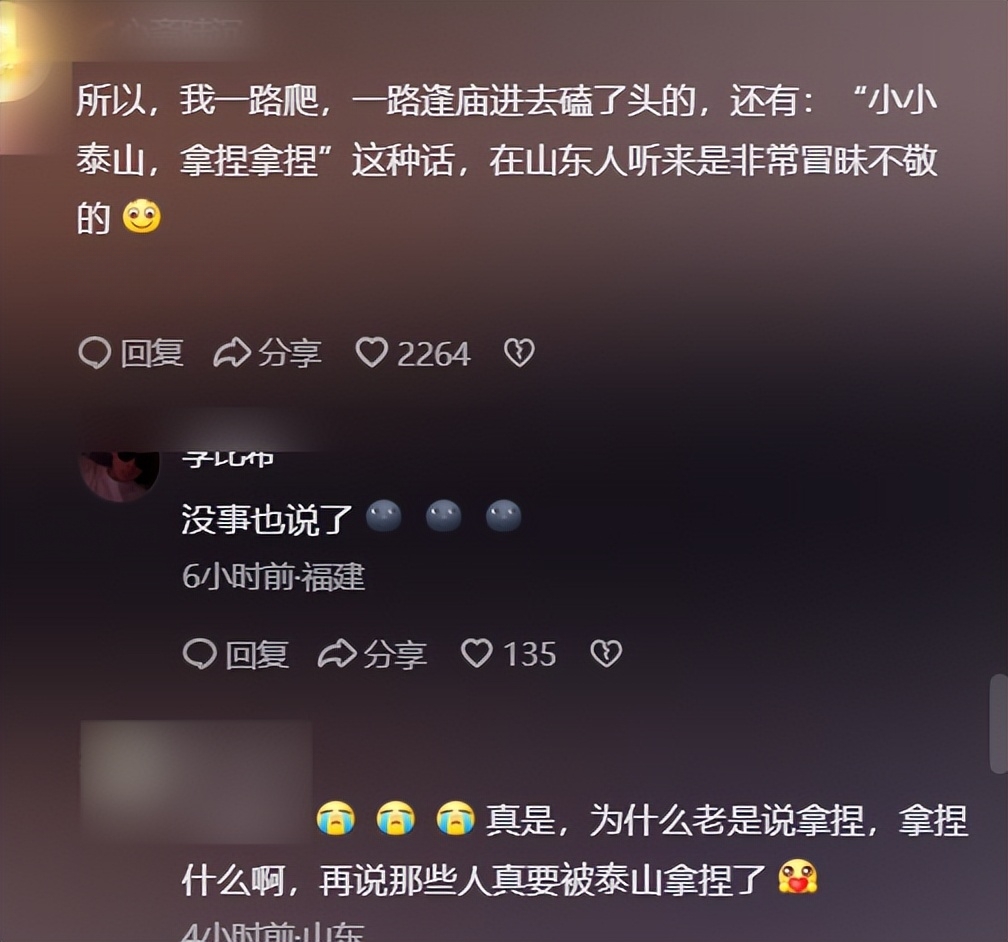
Task: Click the Fujian commenter's partially hidden username
Action: 228,459
